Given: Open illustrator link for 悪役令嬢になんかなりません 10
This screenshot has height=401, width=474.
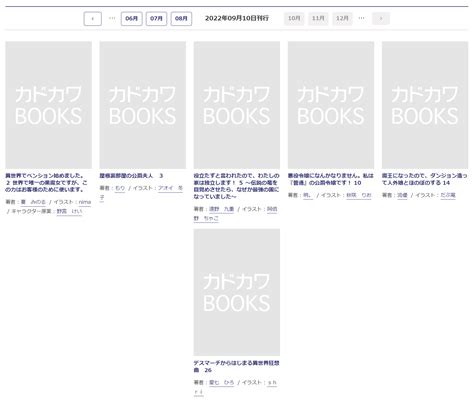Looking at the screenshot, I should point(359,195).
